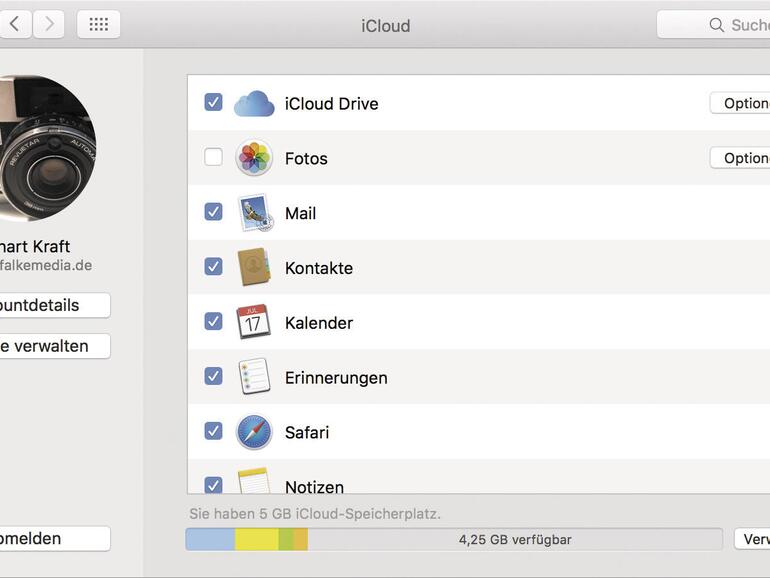
Task: Disable the Mail sync checkbox
Action: click(x=213, y=212)
